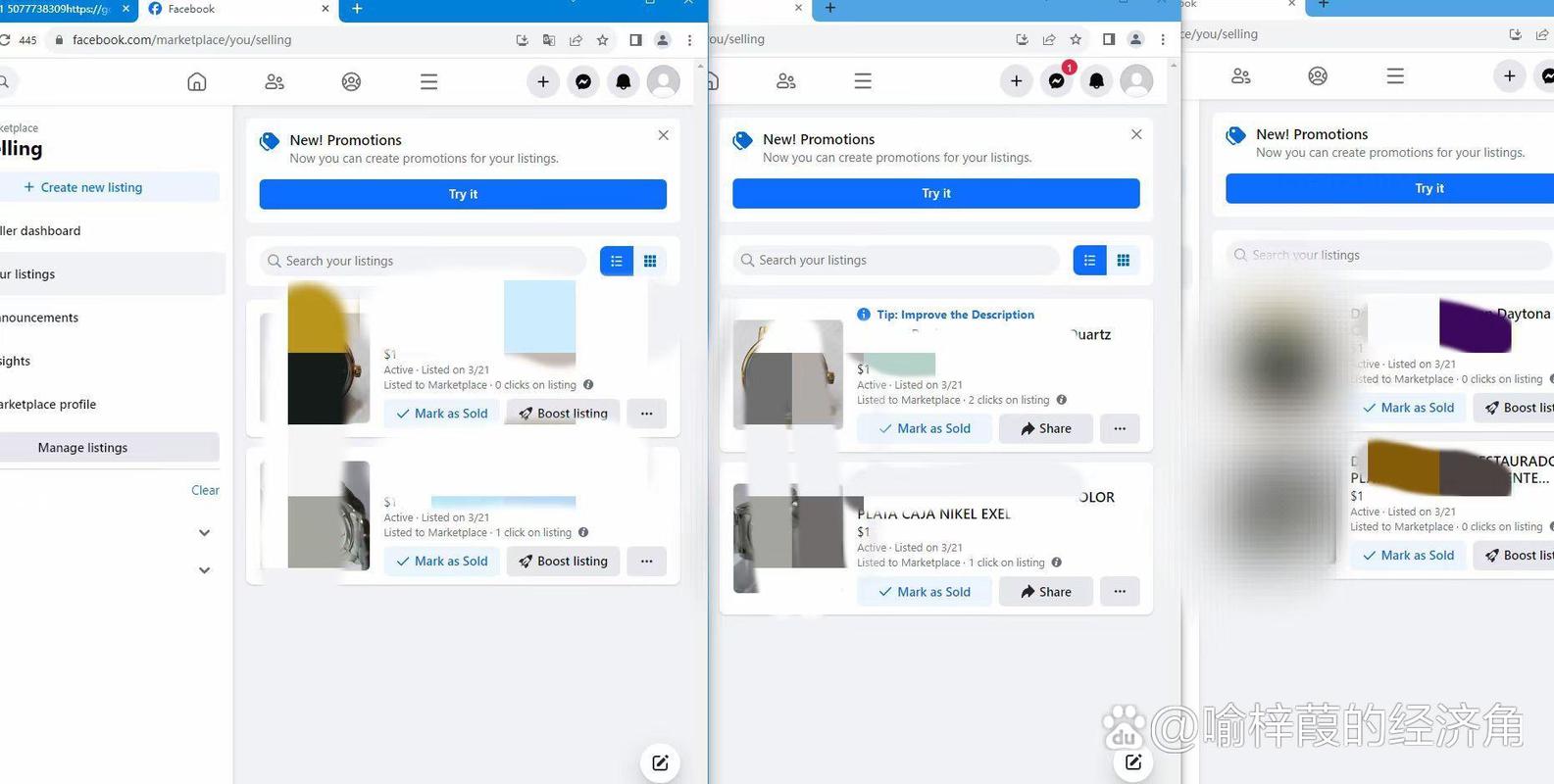
Task: Click the Tip: Improve the Description link
Action: tap(955, 315)
